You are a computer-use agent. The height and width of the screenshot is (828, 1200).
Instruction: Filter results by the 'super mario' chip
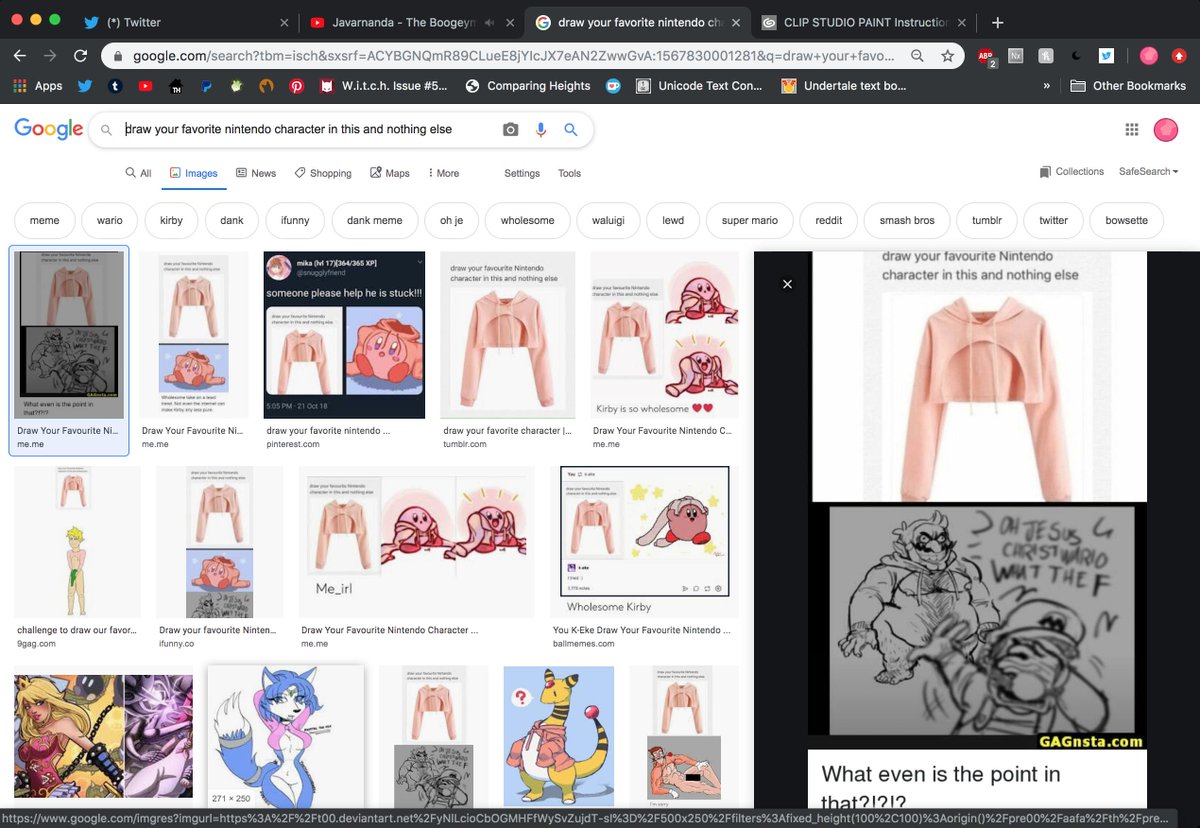pos(750,220)
